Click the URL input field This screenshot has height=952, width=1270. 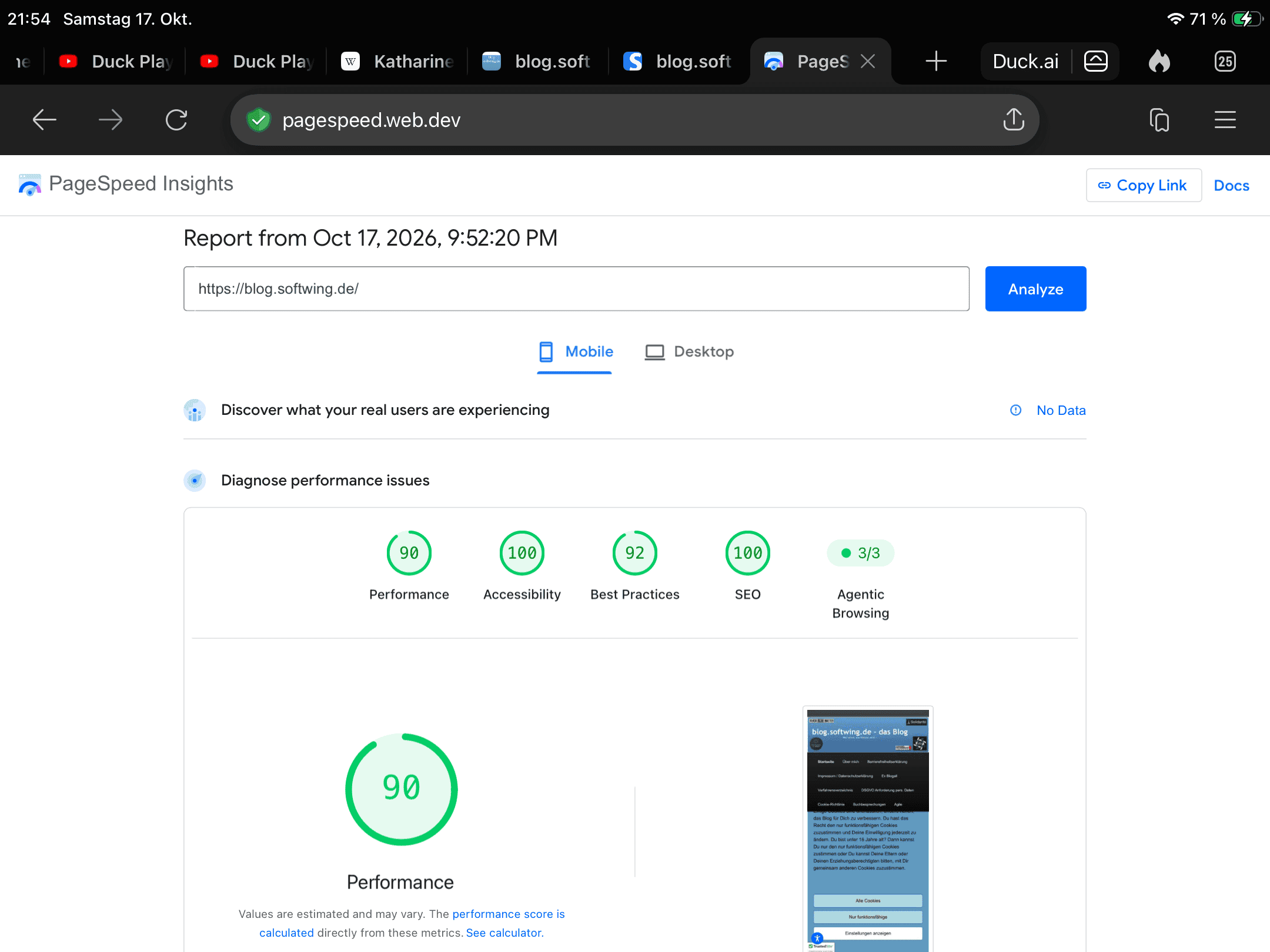pyautogui.click(x=576, y=289)
